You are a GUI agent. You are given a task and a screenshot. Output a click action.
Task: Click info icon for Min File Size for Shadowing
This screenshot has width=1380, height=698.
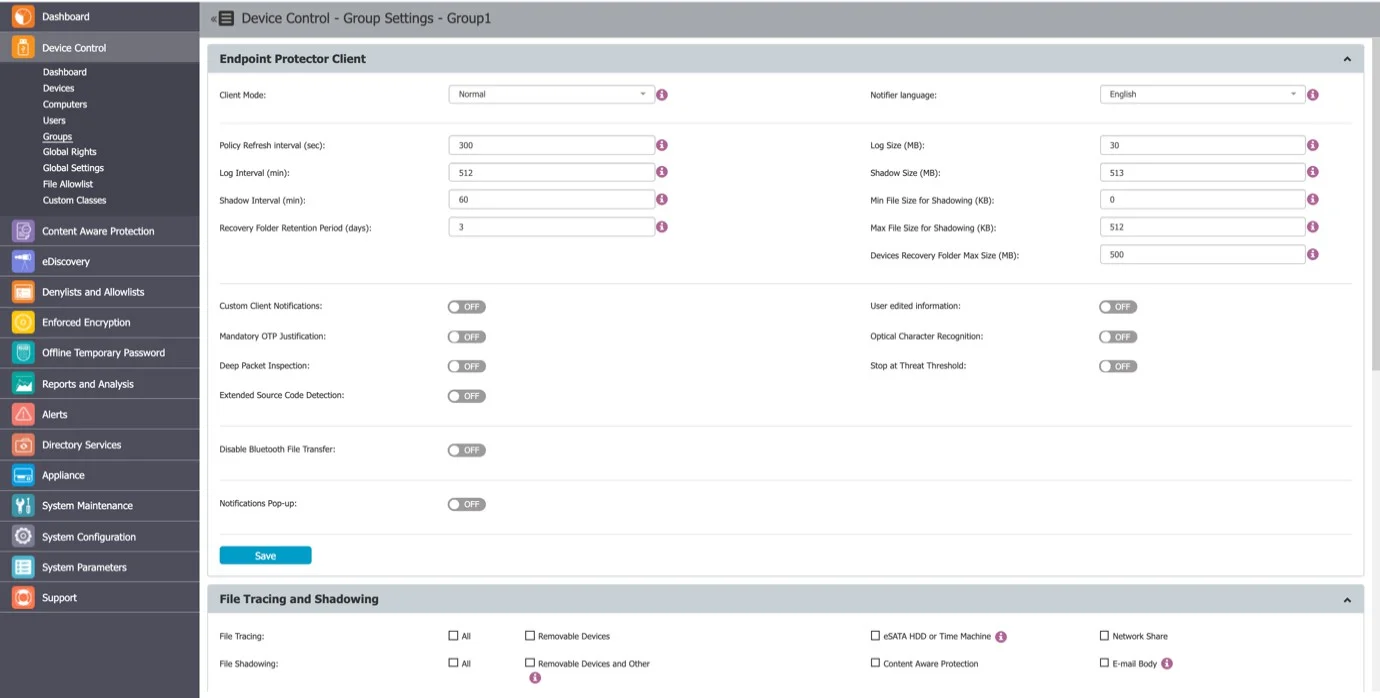[x=1313, y=200]
